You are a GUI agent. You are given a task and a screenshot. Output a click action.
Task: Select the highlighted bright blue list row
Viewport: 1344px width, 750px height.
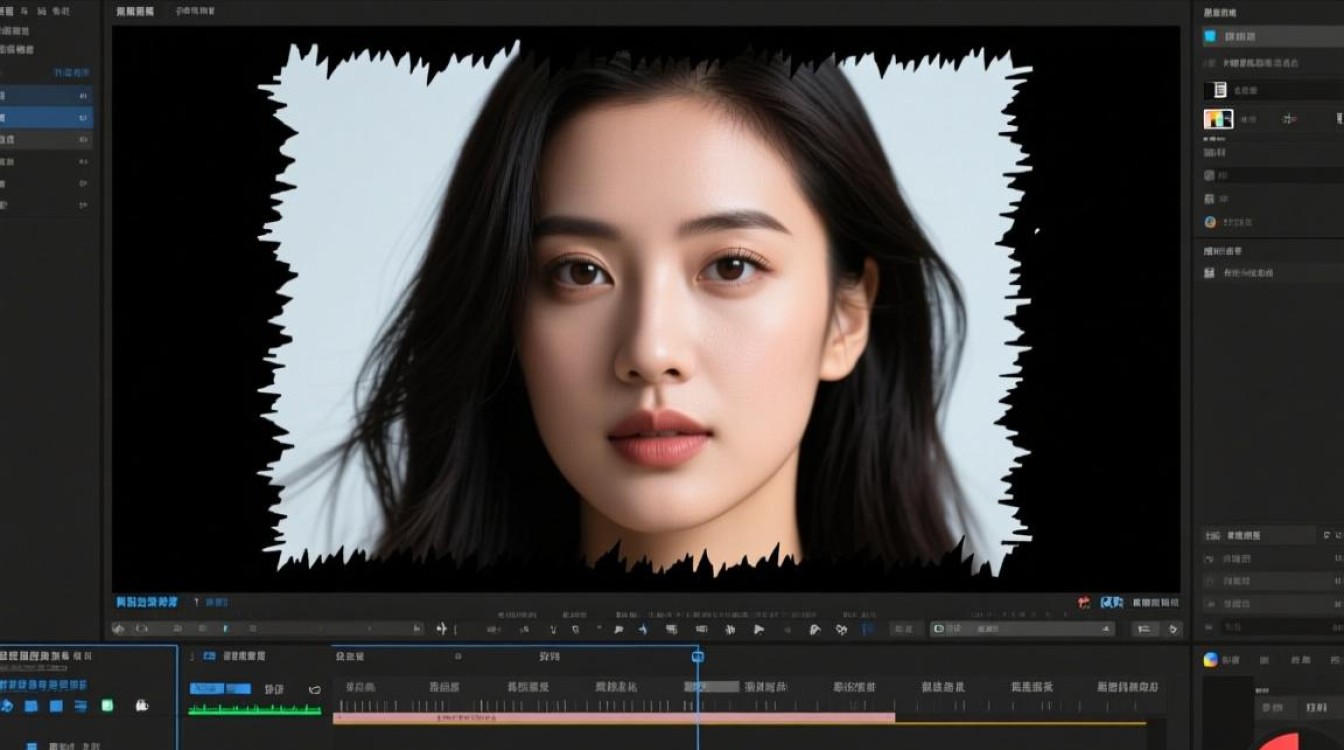point(46,117)
